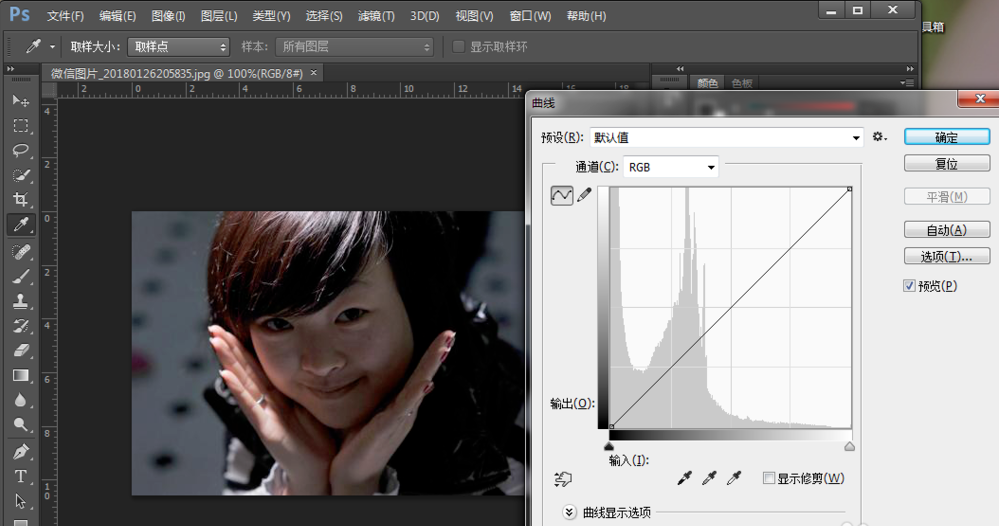Open the 通道 RGB channel dropdown
Viewport: 999px width, 526px height.
click(670, 167)
